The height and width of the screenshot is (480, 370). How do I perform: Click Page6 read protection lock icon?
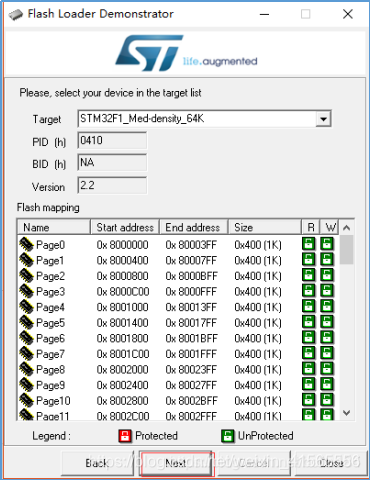308,337
